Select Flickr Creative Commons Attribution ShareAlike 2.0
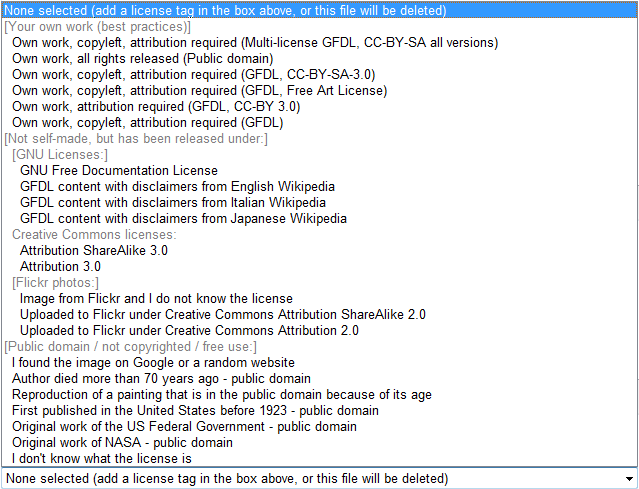 pyautogui.click(x=222, y=315)
